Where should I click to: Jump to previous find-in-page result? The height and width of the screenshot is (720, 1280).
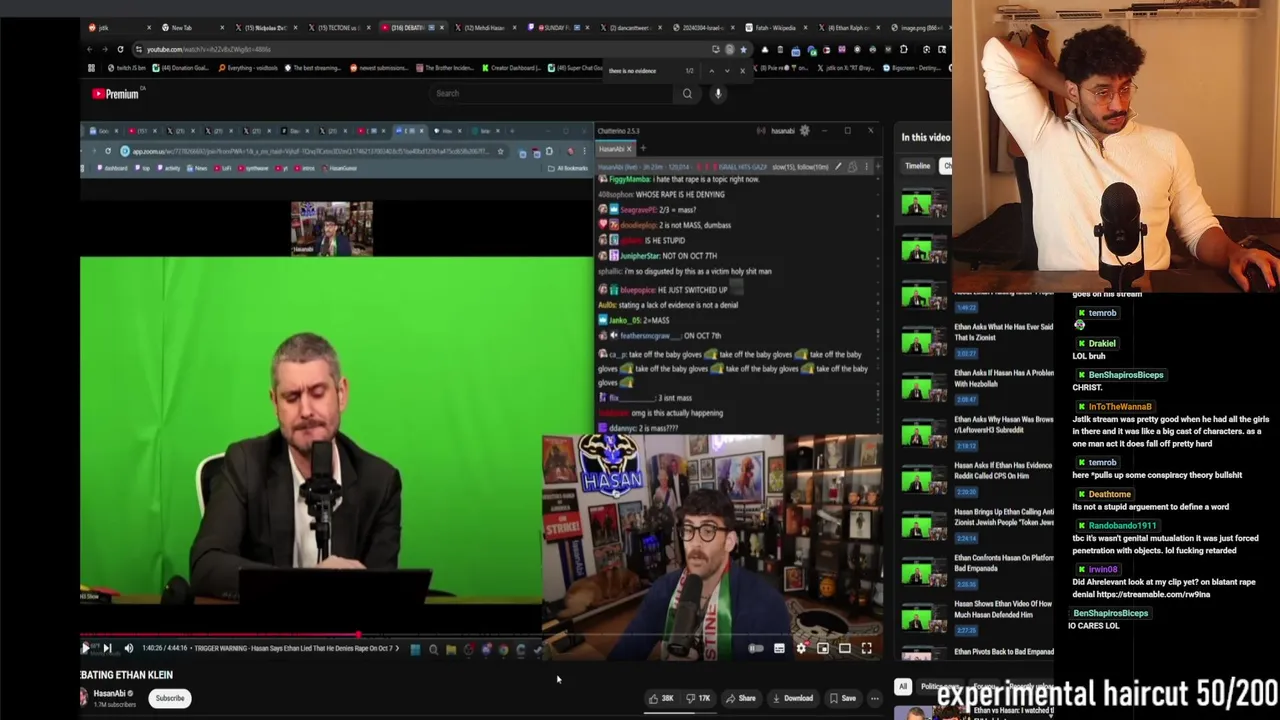click(711, 71)
